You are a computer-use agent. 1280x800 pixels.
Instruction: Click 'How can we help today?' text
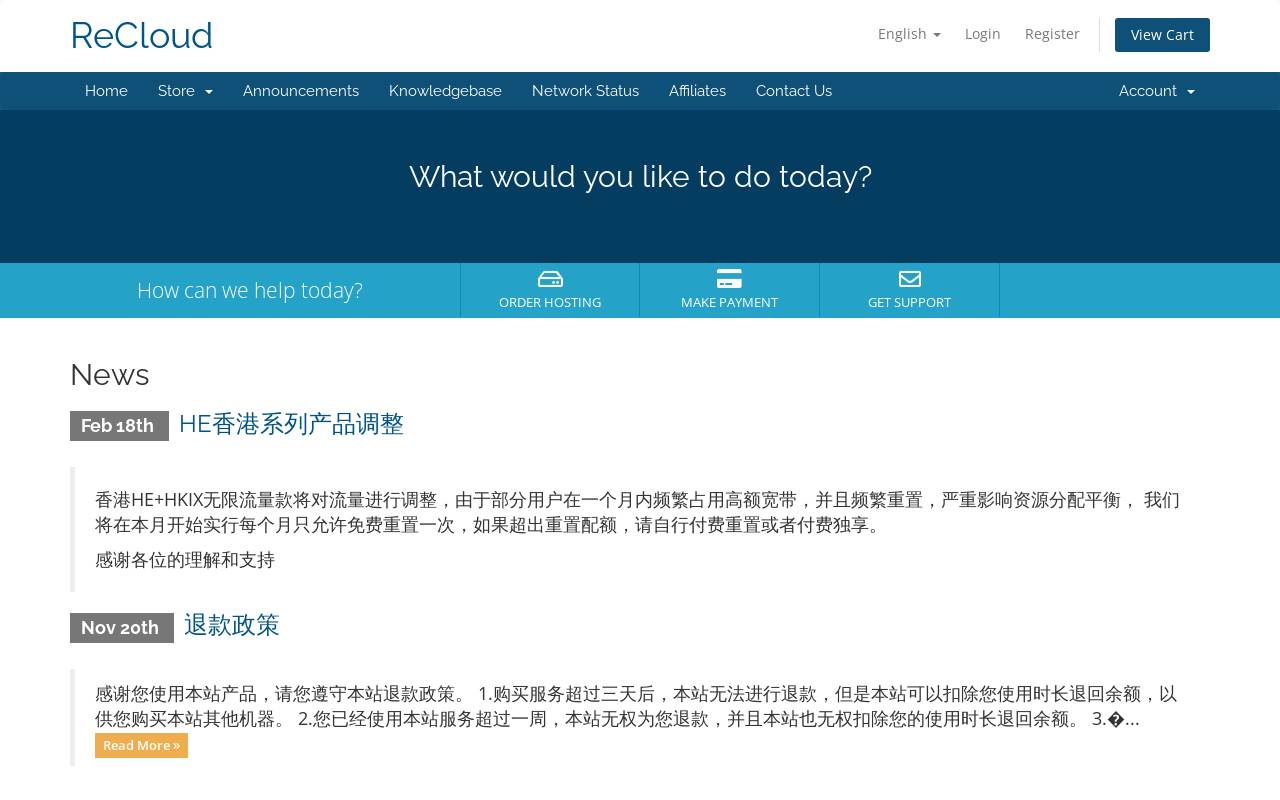click(250, 290)
